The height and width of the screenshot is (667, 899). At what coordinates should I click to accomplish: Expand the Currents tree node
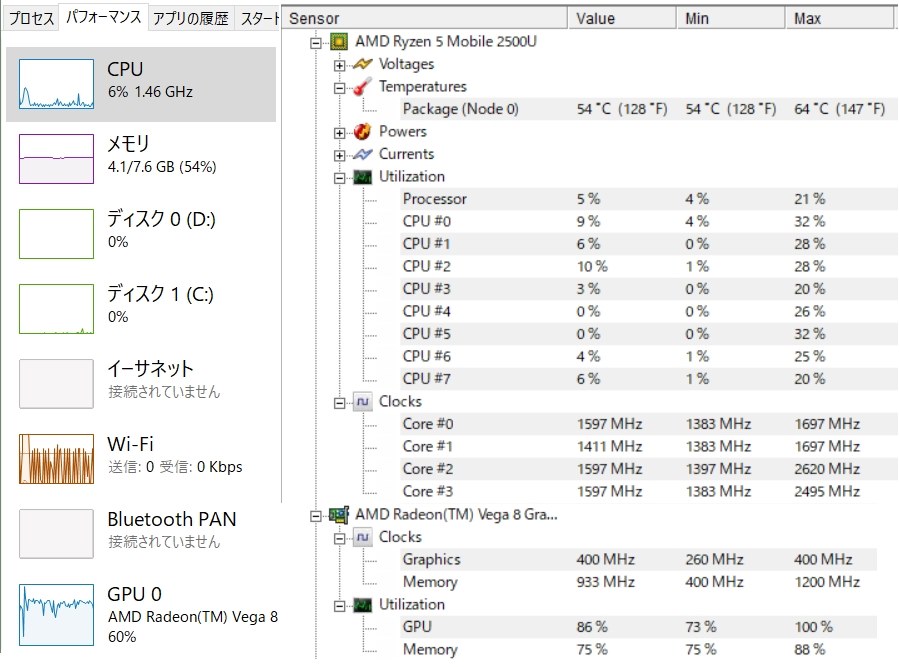click(339, 155)
